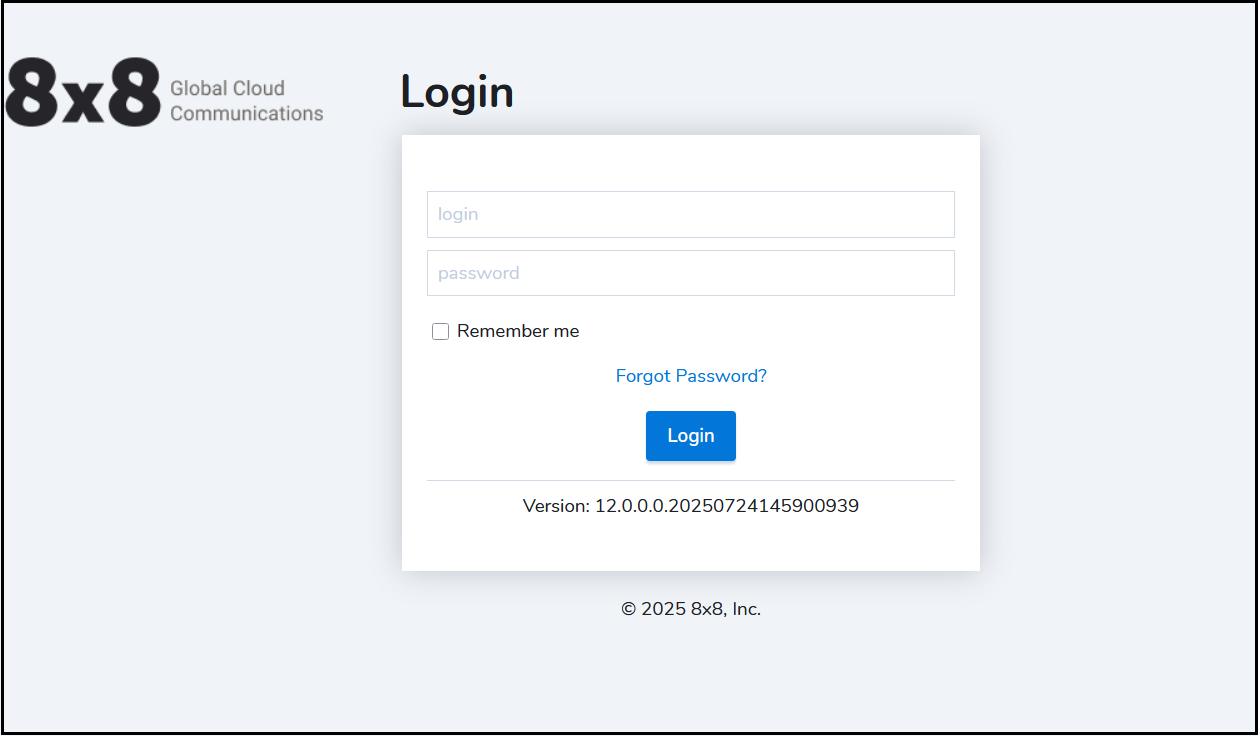Viewport: 1258px width, 736px height.
Task: Click the copyright © symbol in the footer
Action: [x=629, y=609]
